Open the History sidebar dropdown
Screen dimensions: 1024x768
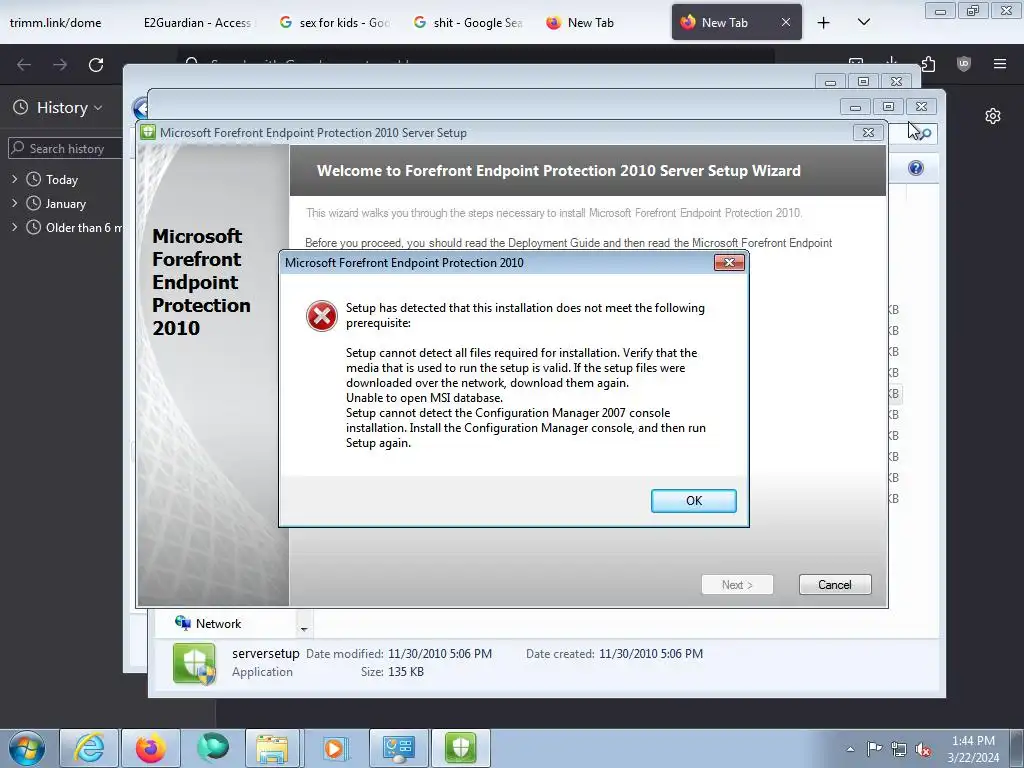click(x=59, y=108)
